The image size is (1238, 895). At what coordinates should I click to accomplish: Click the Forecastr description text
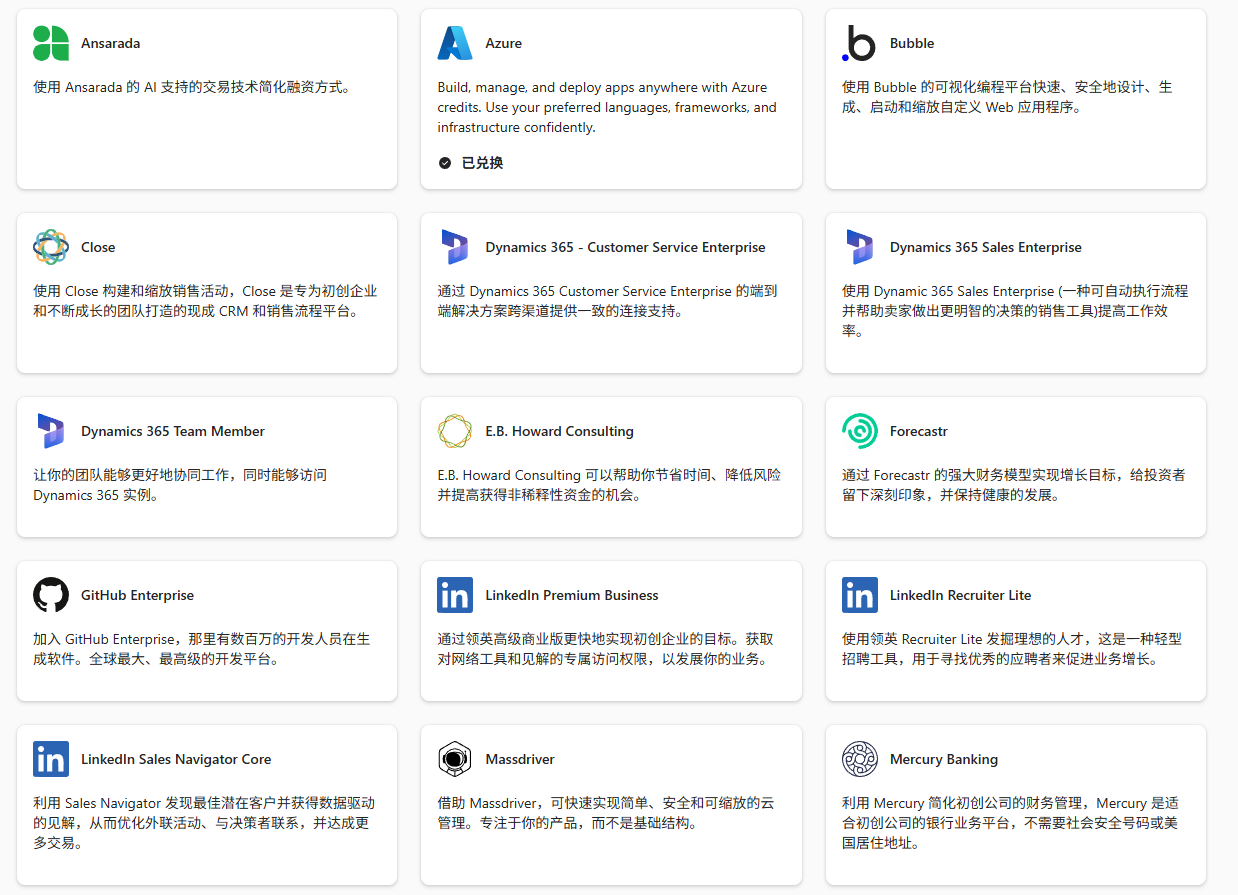[x=1014, y=485]
